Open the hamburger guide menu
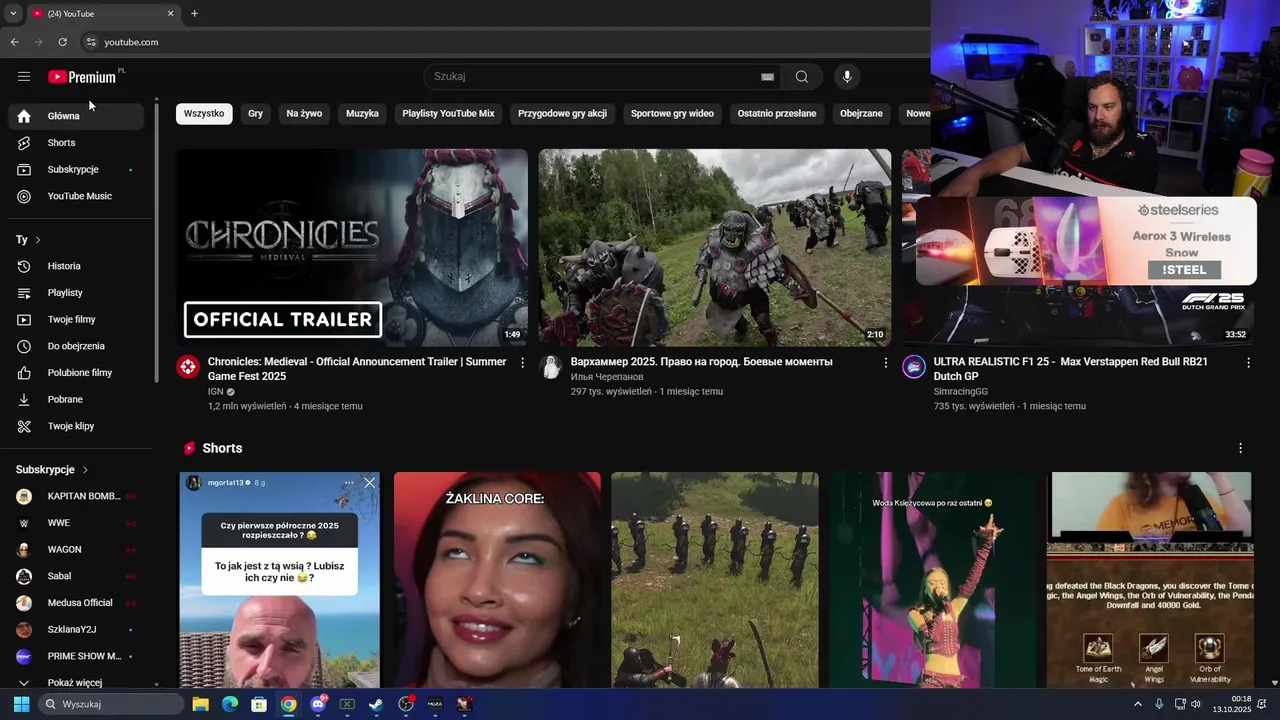 coord(24,77)
